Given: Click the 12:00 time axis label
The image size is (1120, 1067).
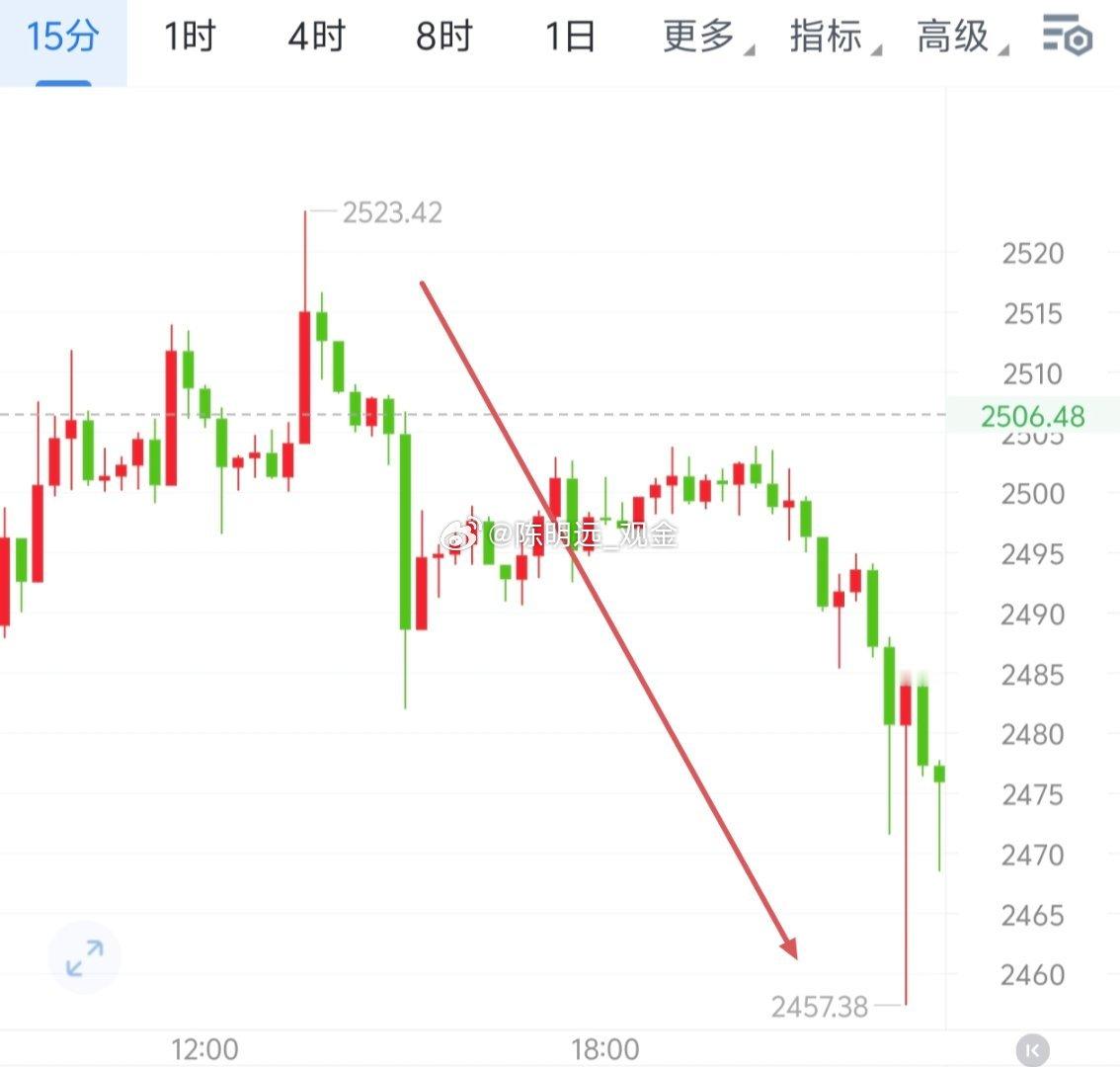Looking at the screenshot, I should (204, 1050).
